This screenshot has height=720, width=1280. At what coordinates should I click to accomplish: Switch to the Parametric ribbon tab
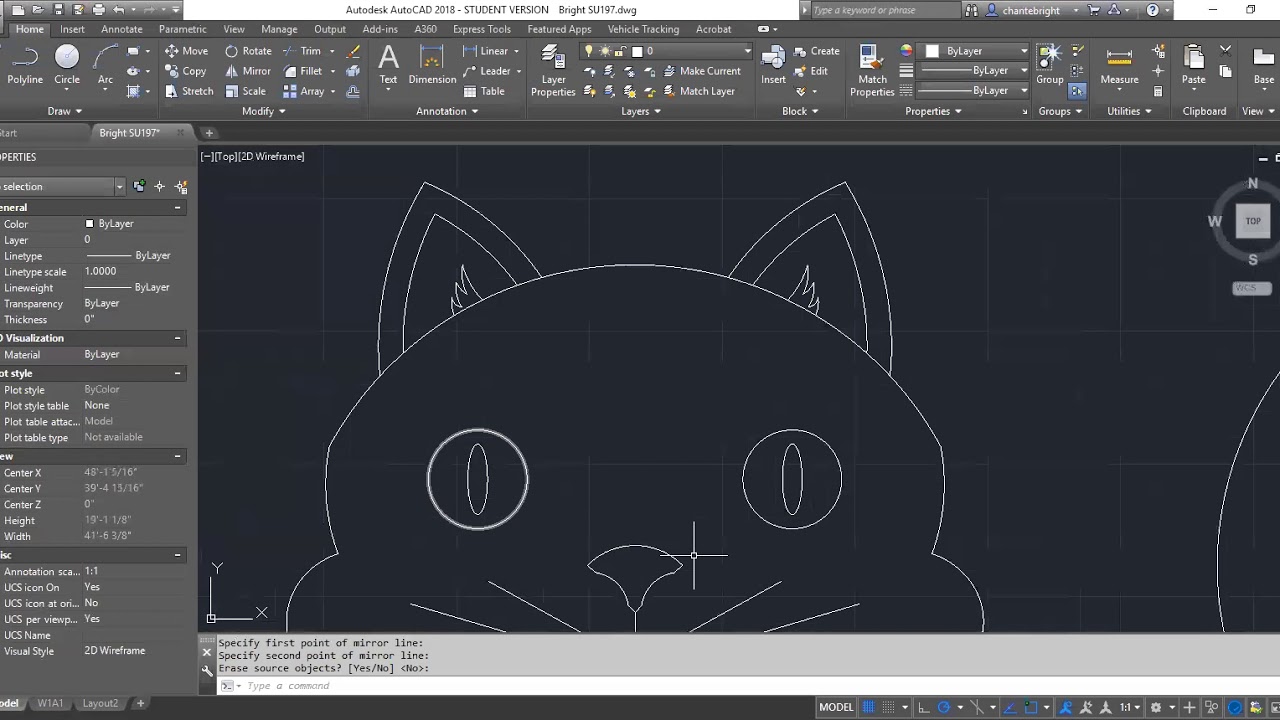183,29
